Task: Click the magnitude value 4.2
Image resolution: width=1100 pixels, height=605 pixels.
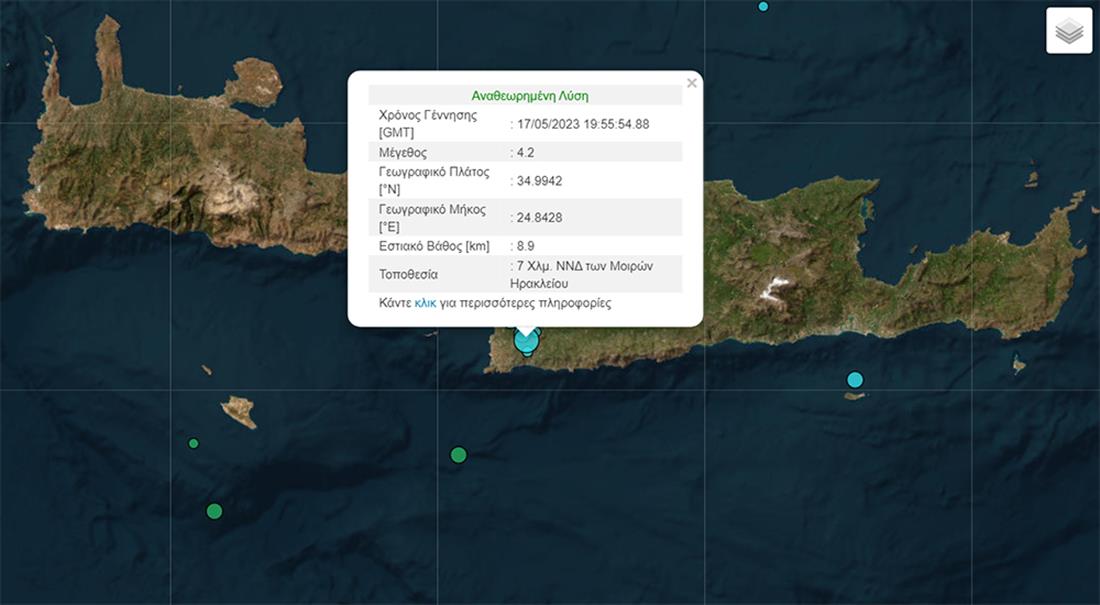Action: [521, 152]
